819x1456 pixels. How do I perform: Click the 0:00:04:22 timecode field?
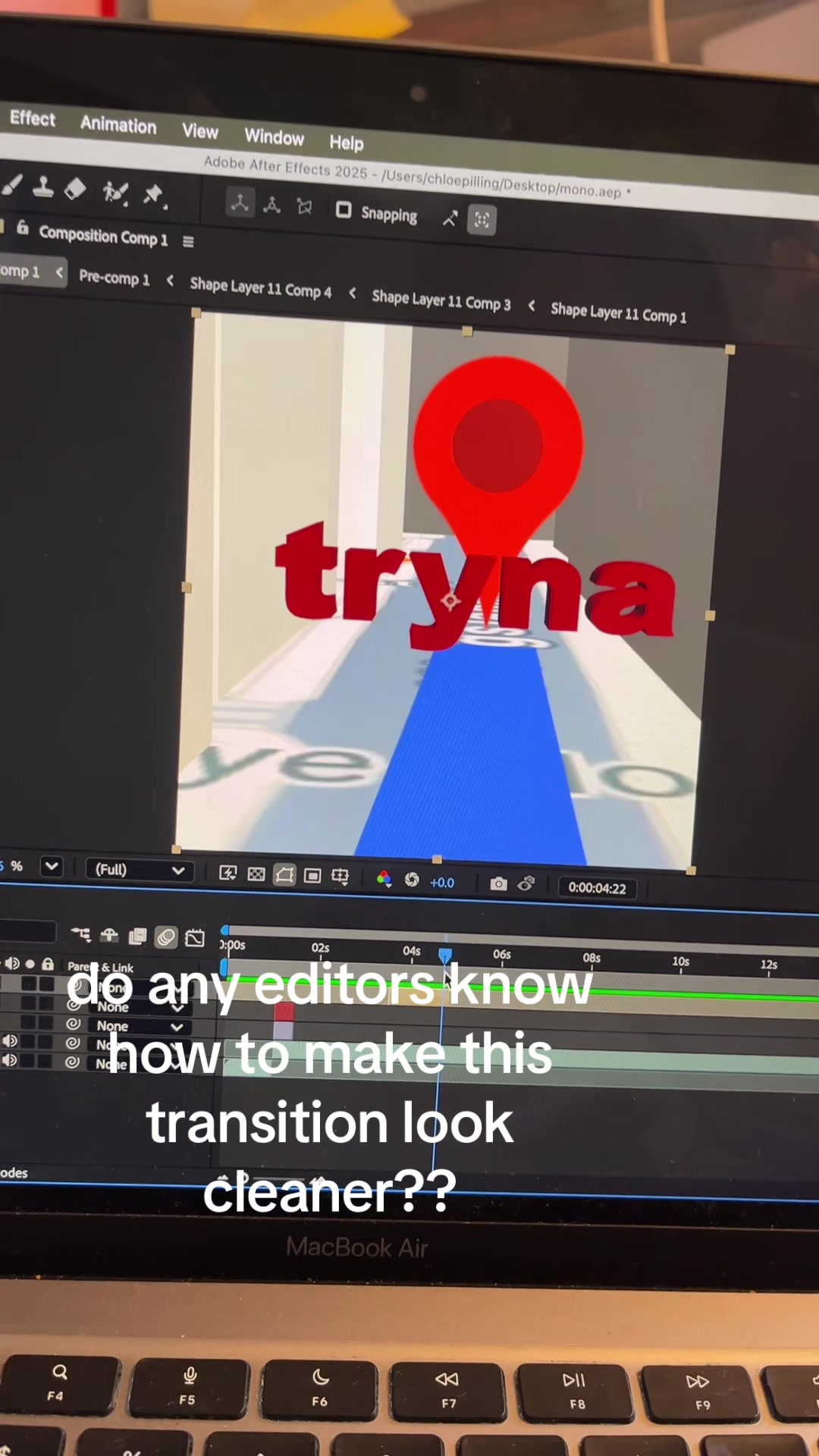click(598, 888)
